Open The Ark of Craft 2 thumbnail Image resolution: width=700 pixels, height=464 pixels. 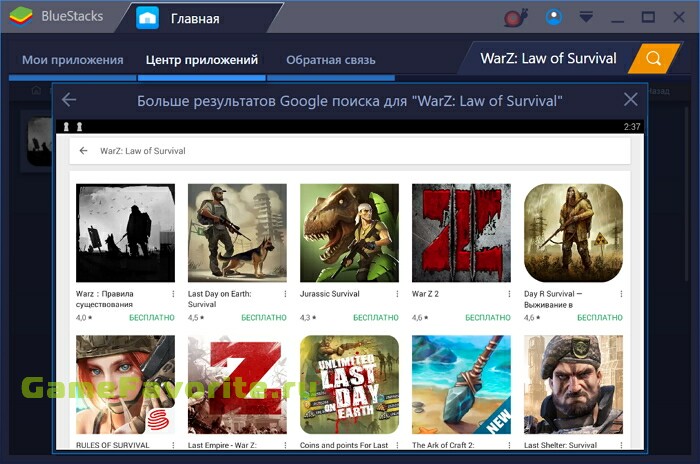click(x=462, y=385)
